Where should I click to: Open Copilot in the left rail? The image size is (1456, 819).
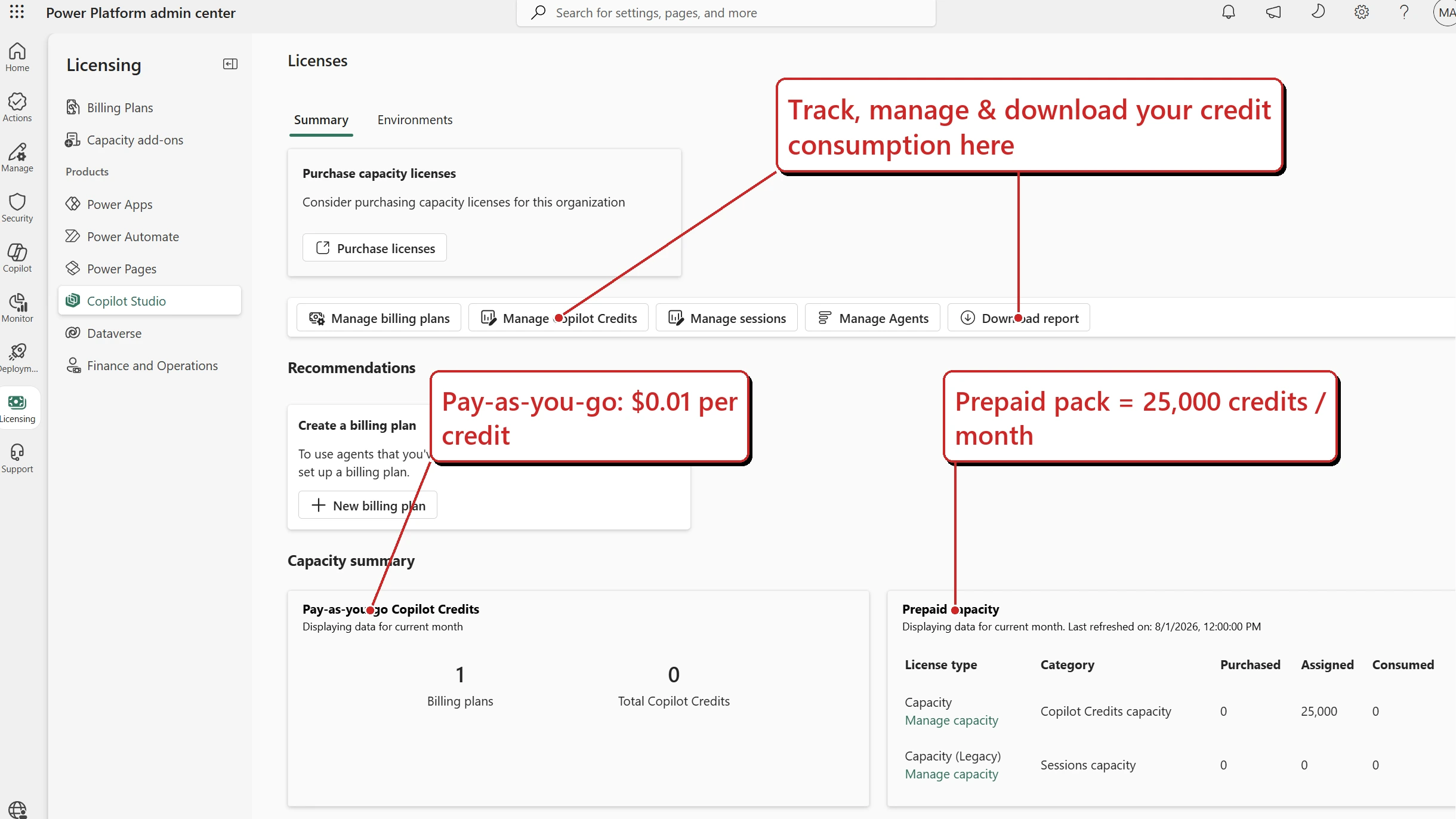click(x=17, y=258)
